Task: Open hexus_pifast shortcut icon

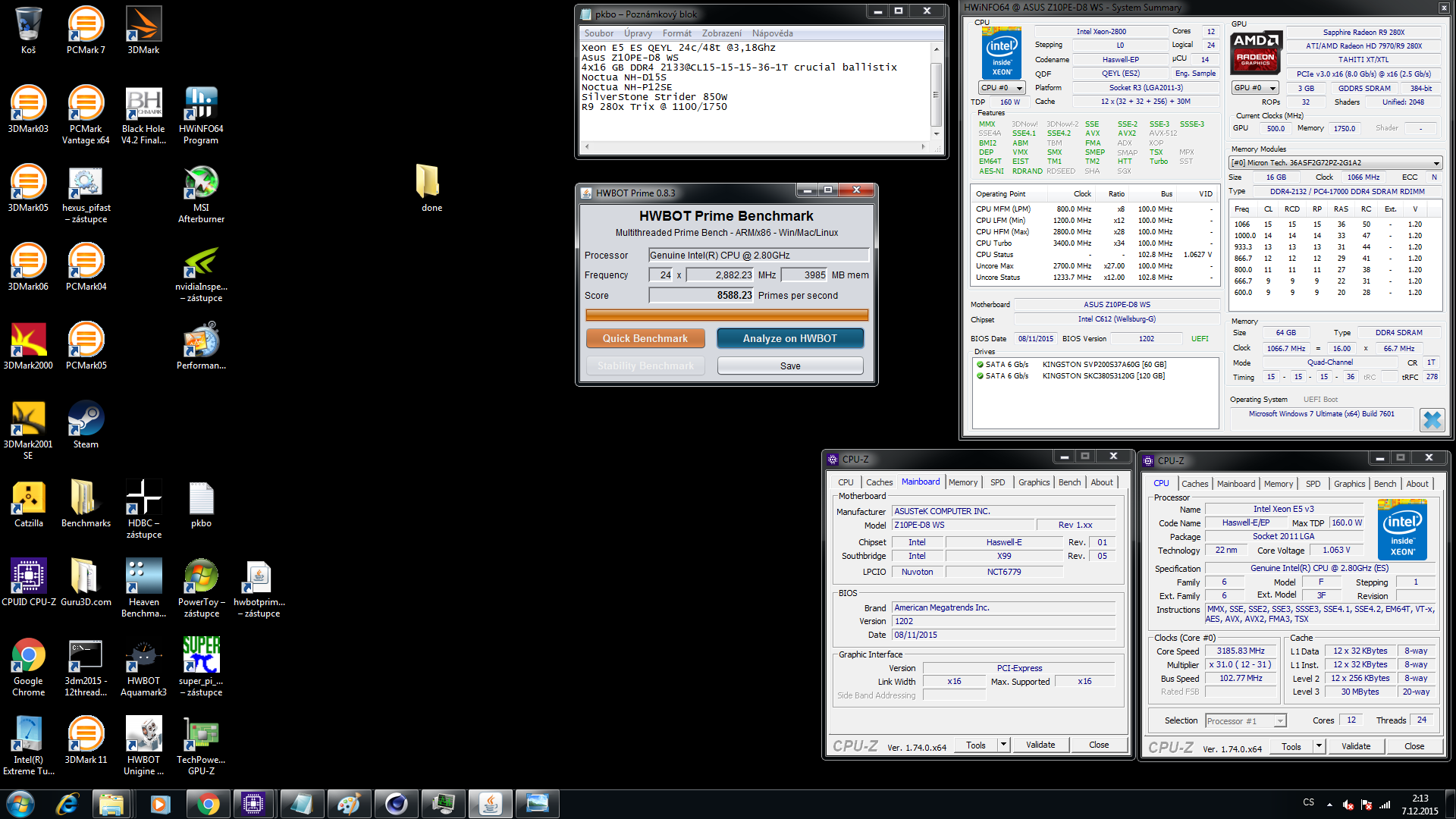Action: click(86, 194)
